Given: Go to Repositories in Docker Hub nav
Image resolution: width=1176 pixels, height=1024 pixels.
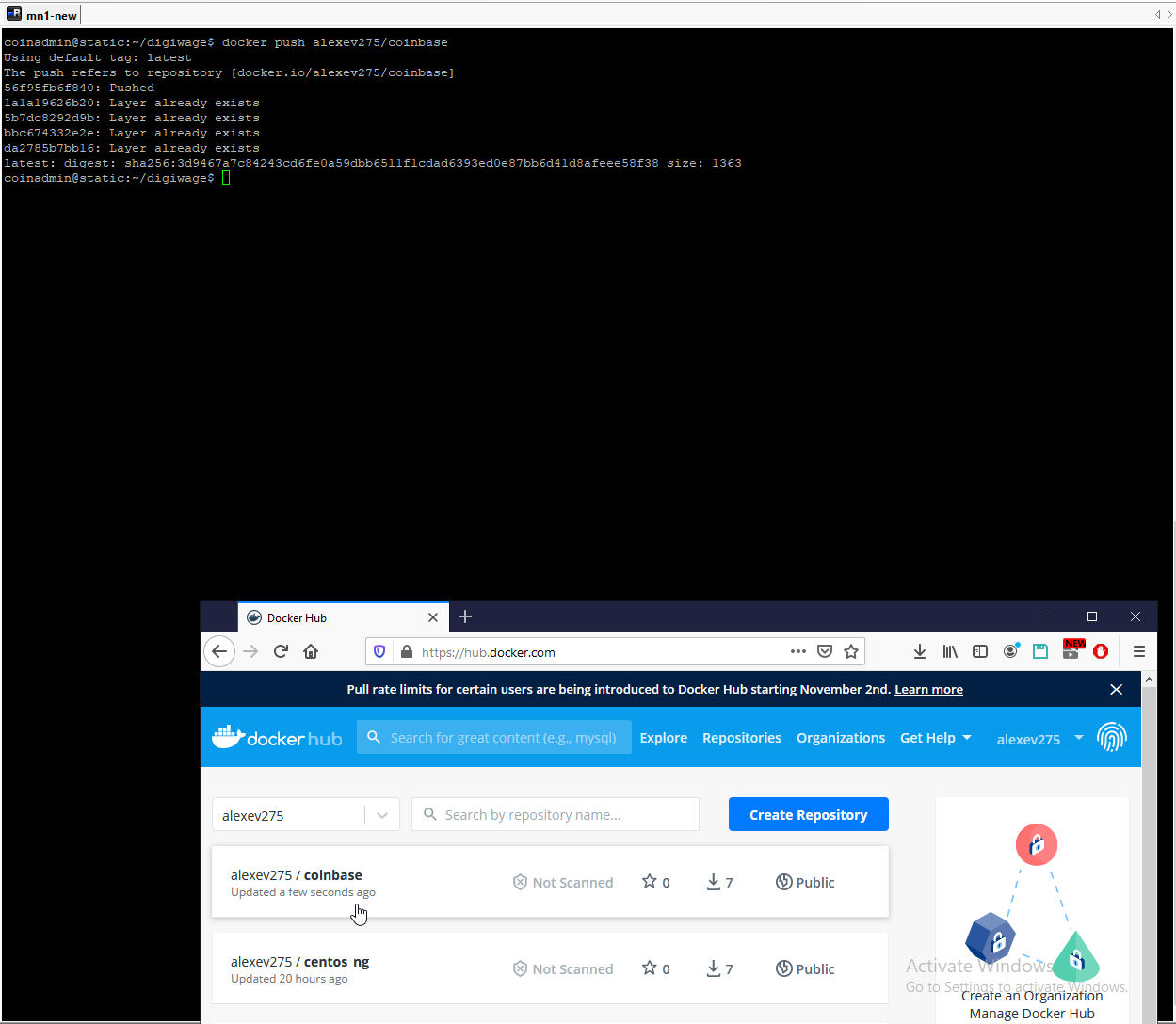Looking at the screenshot, I should click(742, 738).
